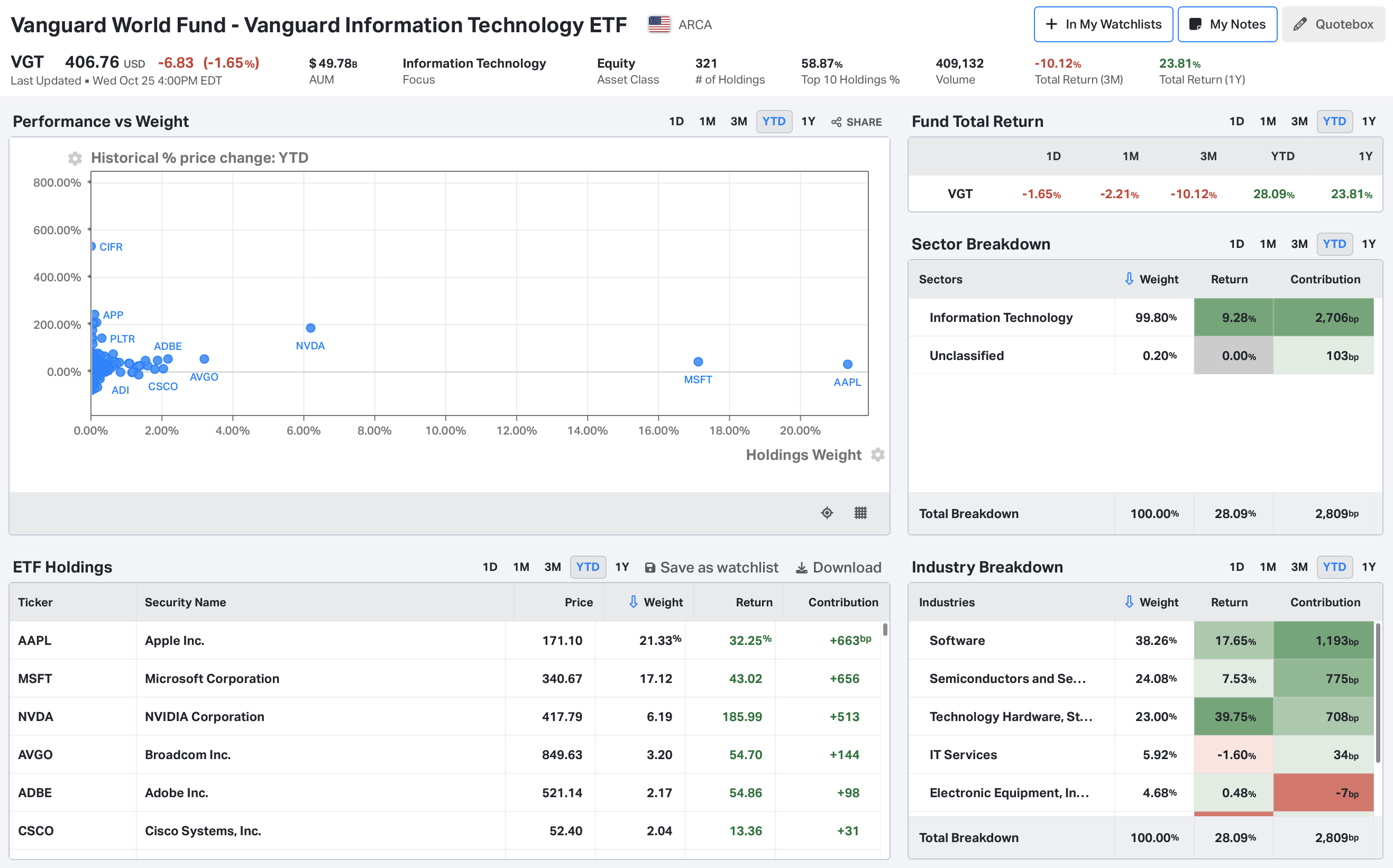Click the sort arrow in Sector Breakdown Weight column
This screenshot has height=868, width=1393.
pyautogui.click(x=1129, y=279)
